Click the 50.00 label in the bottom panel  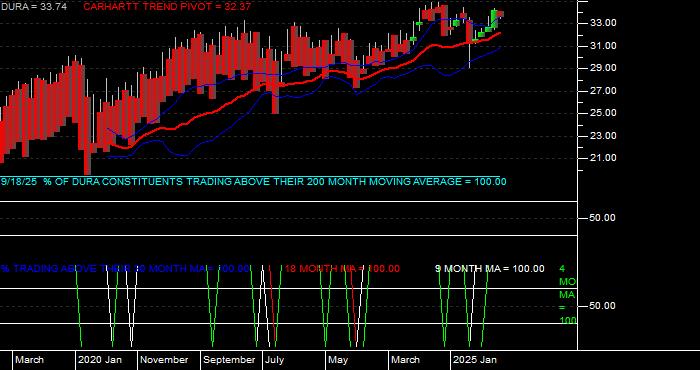[x=604, y=306]
